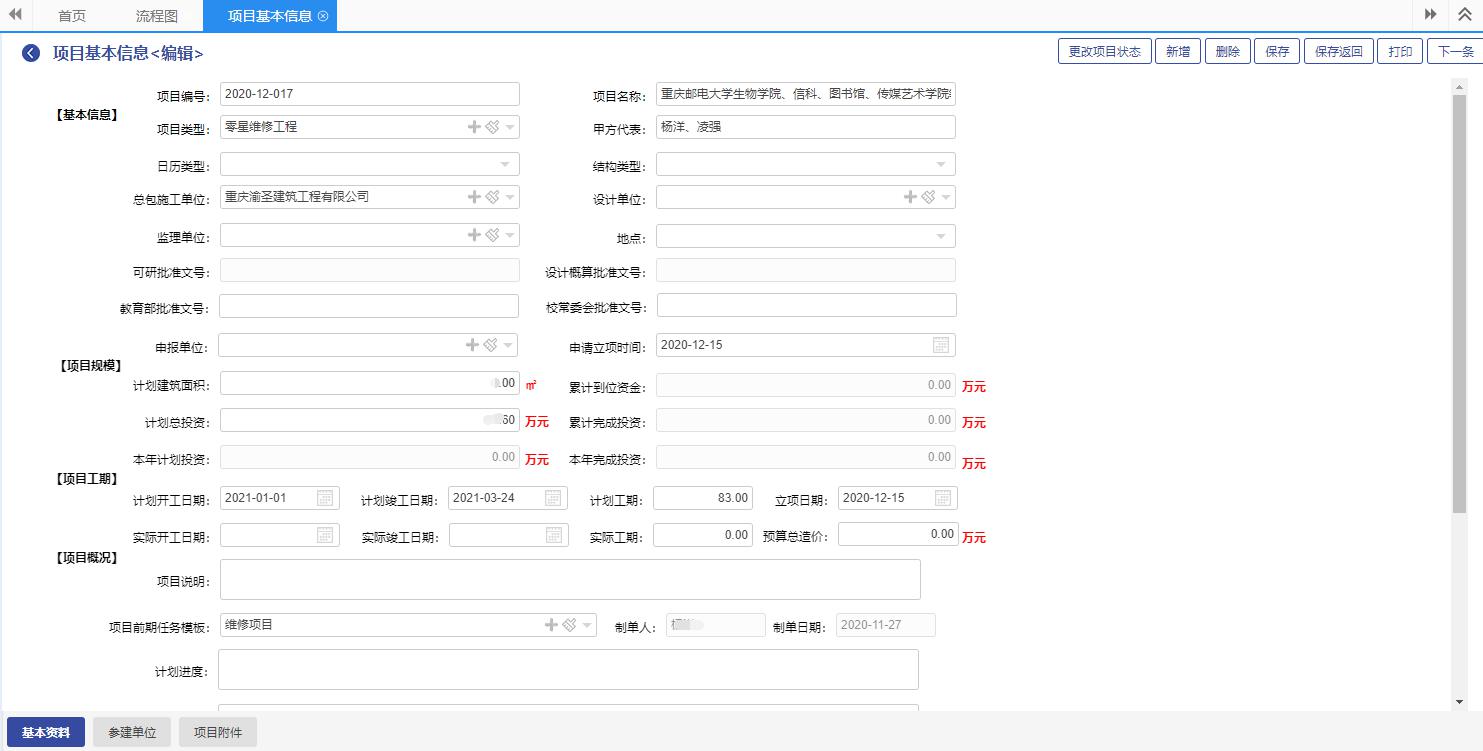The image size is (1483, 751).
Task: Clear 监理单位 field with eraser icon
Action: tap(492, 235)
